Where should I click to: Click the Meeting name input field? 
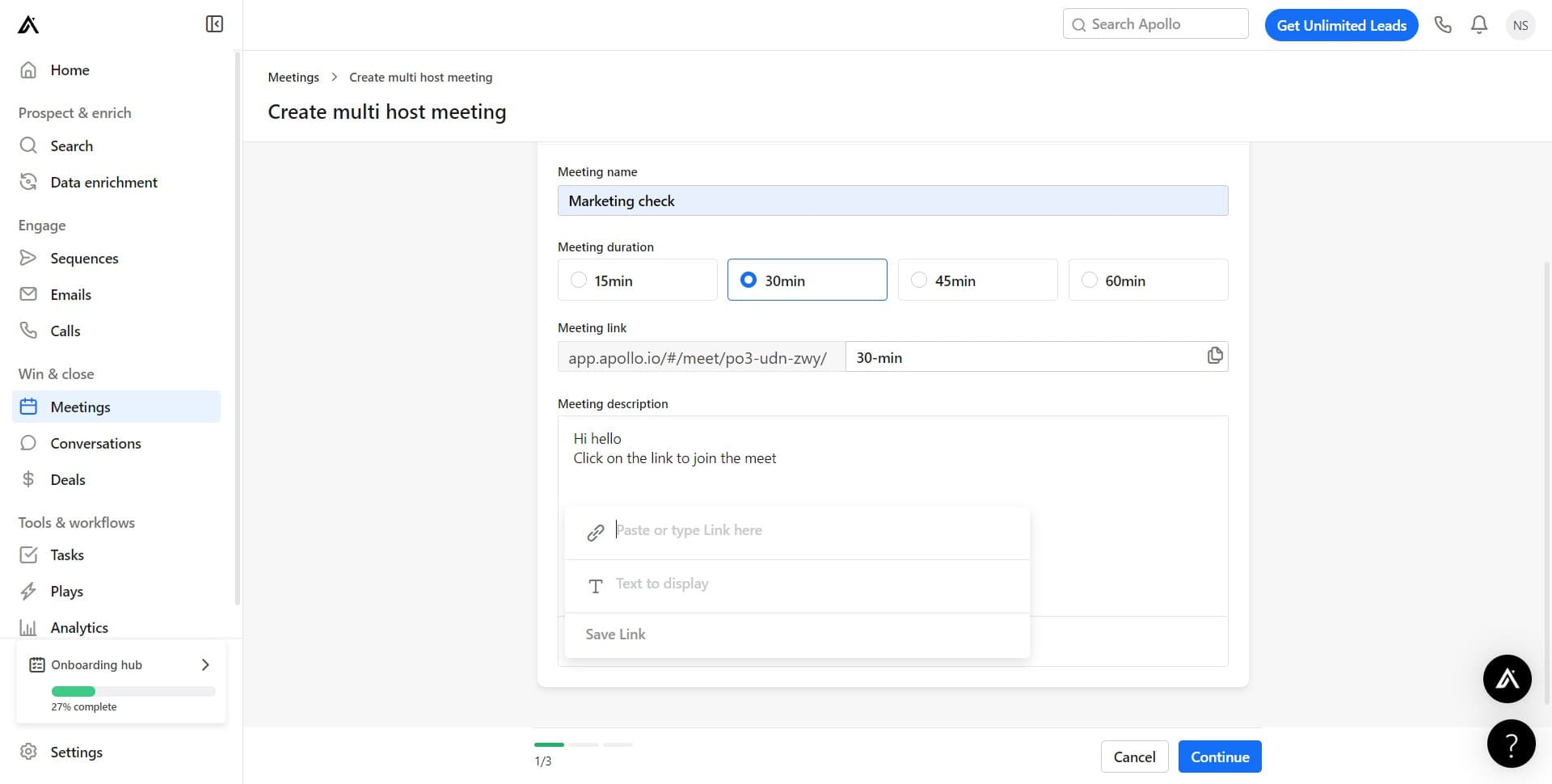(x=892, y=200)
